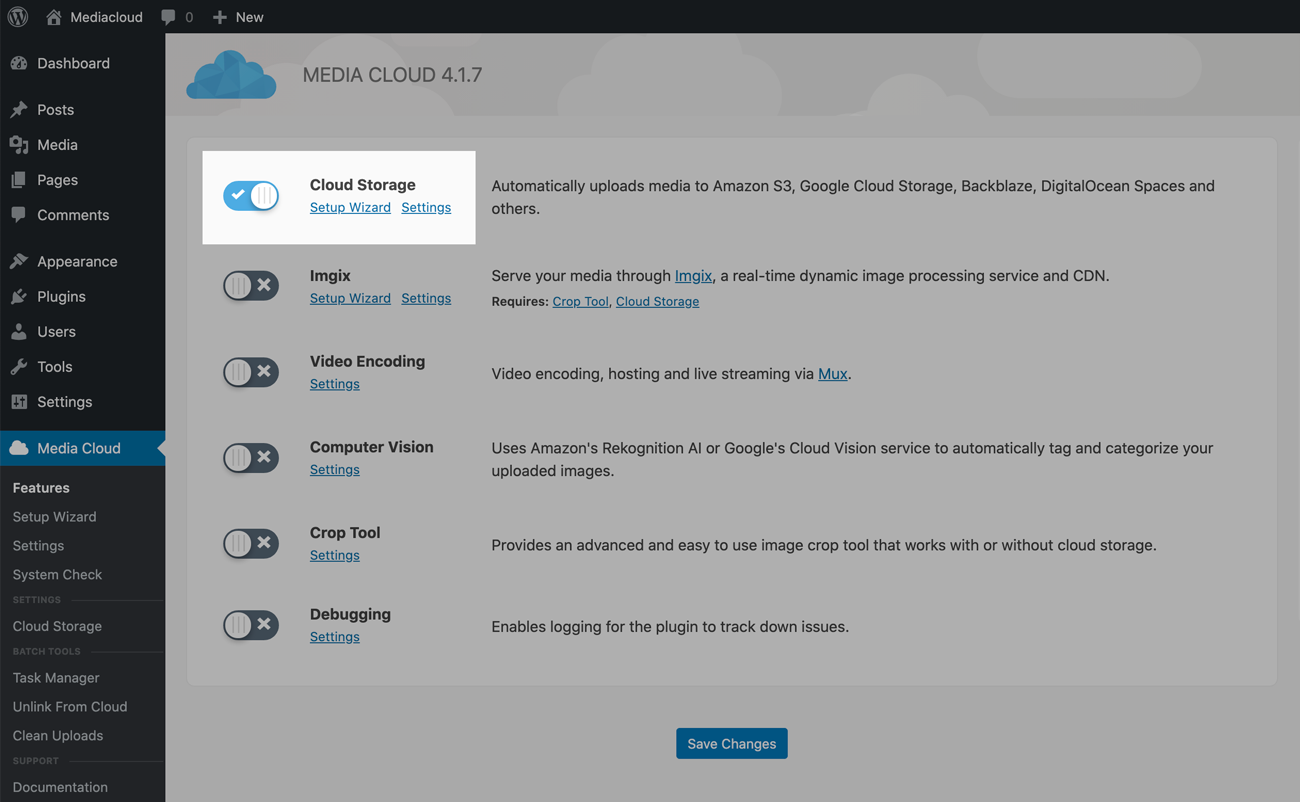Image resolution: width=1300 pixels, height=802 pixels.
Task: Click Cloud Storage requirement link under Imgix
Action: coord(657,301)
